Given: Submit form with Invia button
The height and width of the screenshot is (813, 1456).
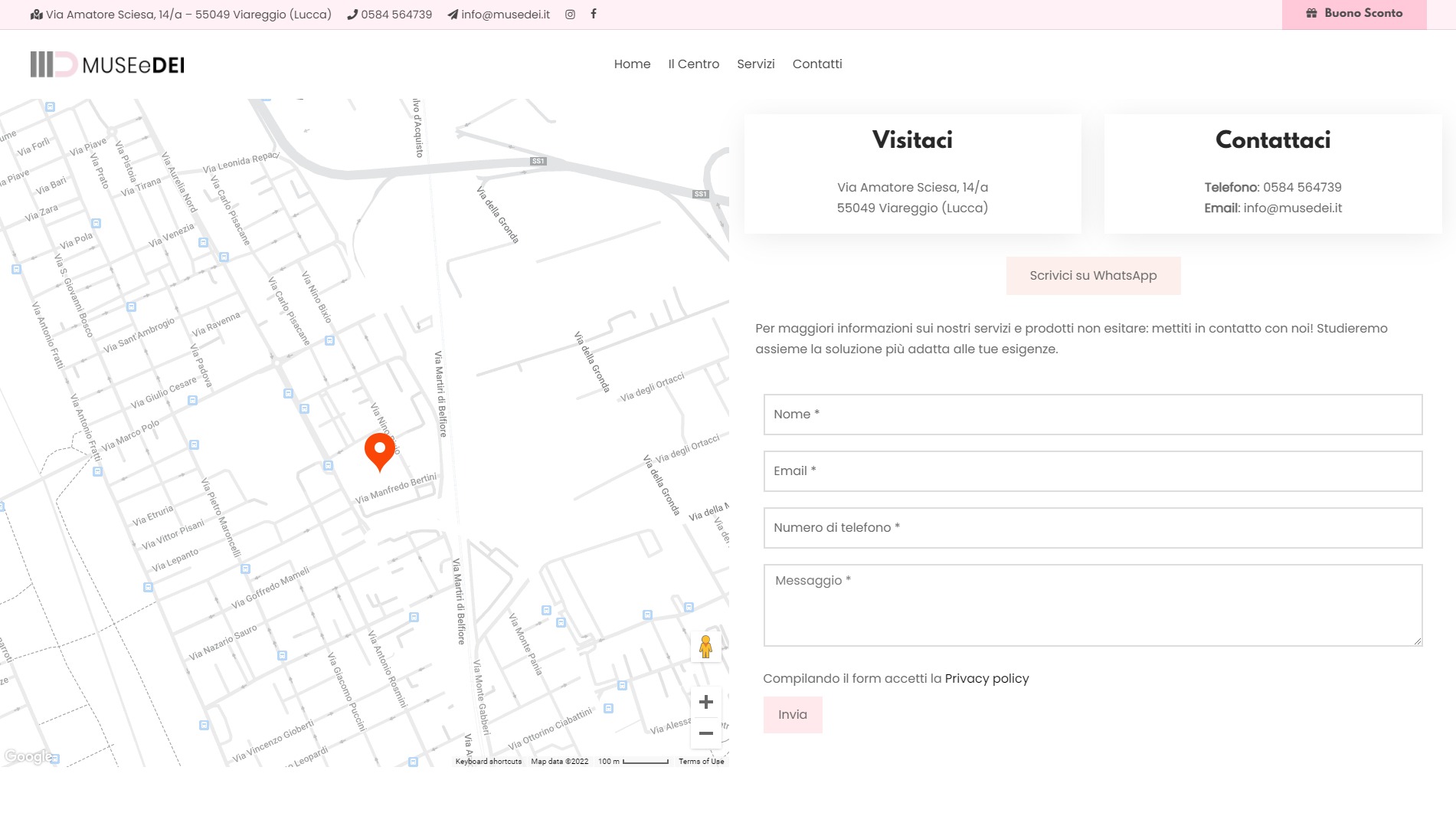Looking at the screenshot, I should [792, 715].
